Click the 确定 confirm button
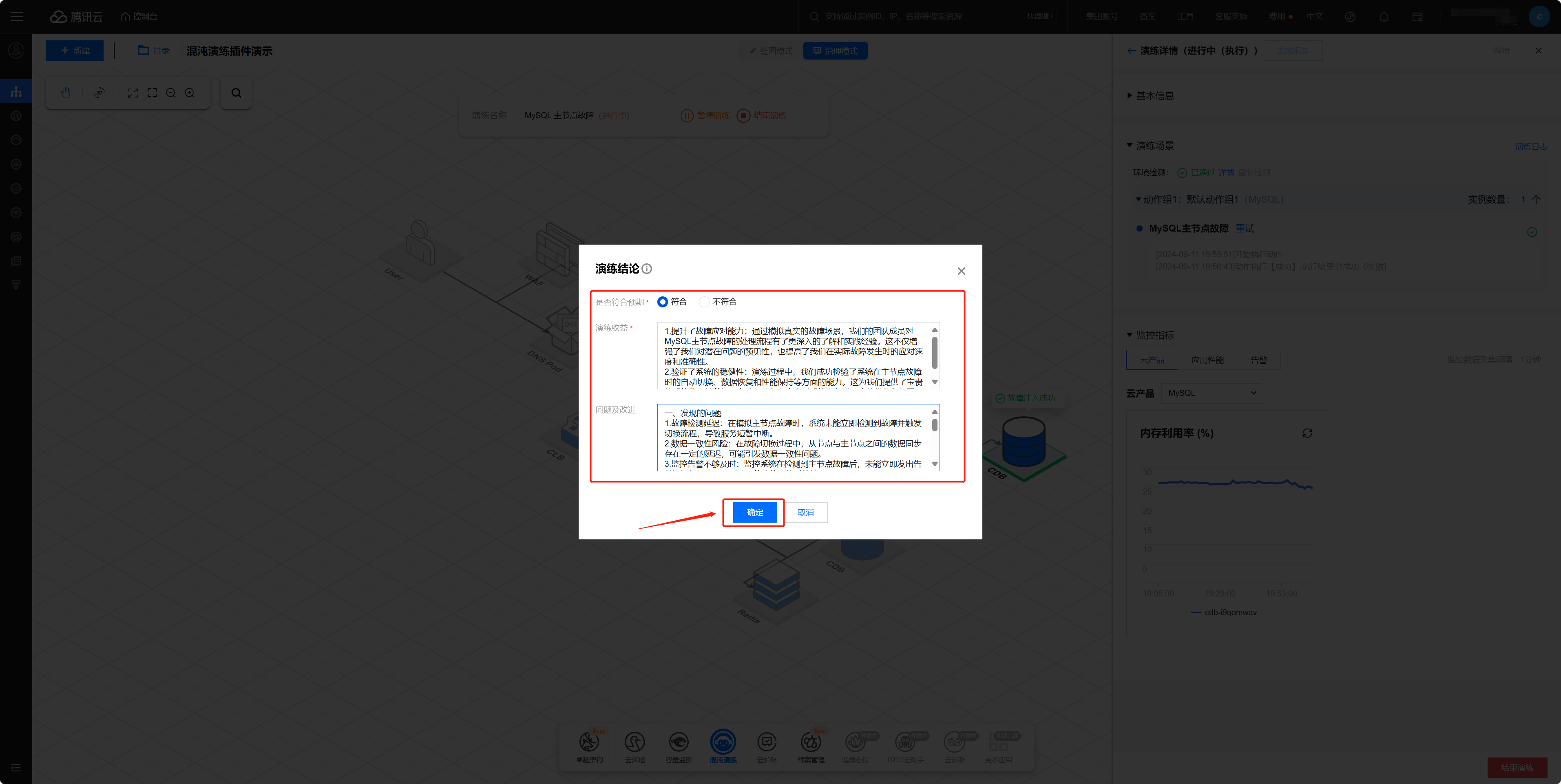This screenshot has width=1561, height=784. (x=754, y=512)
